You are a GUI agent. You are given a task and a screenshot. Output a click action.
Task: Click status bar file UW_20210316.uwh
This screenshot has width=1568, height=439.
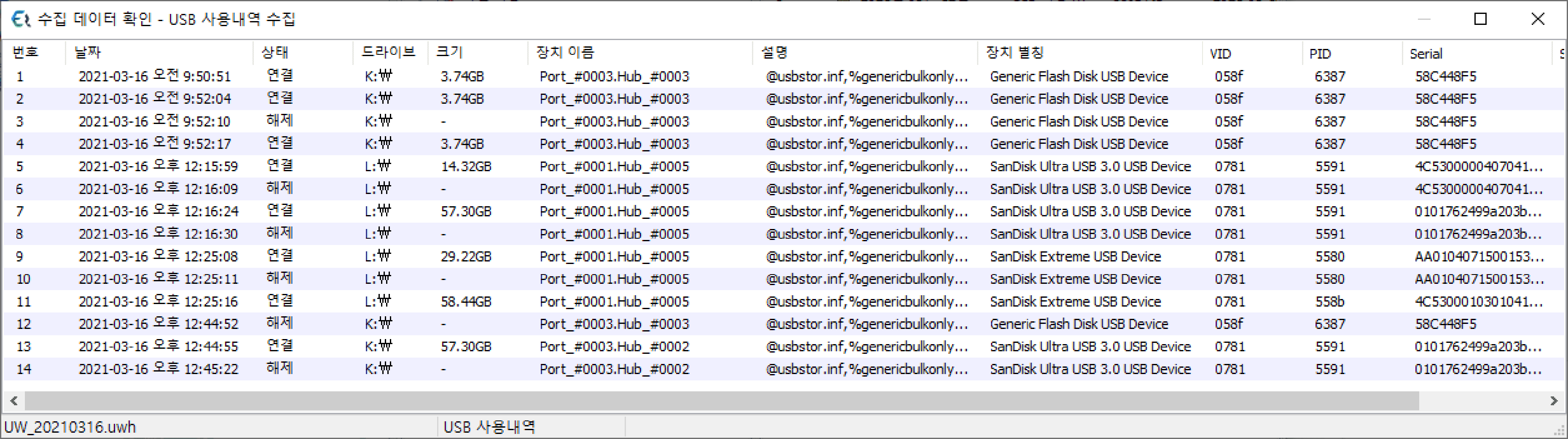(70, 427)
